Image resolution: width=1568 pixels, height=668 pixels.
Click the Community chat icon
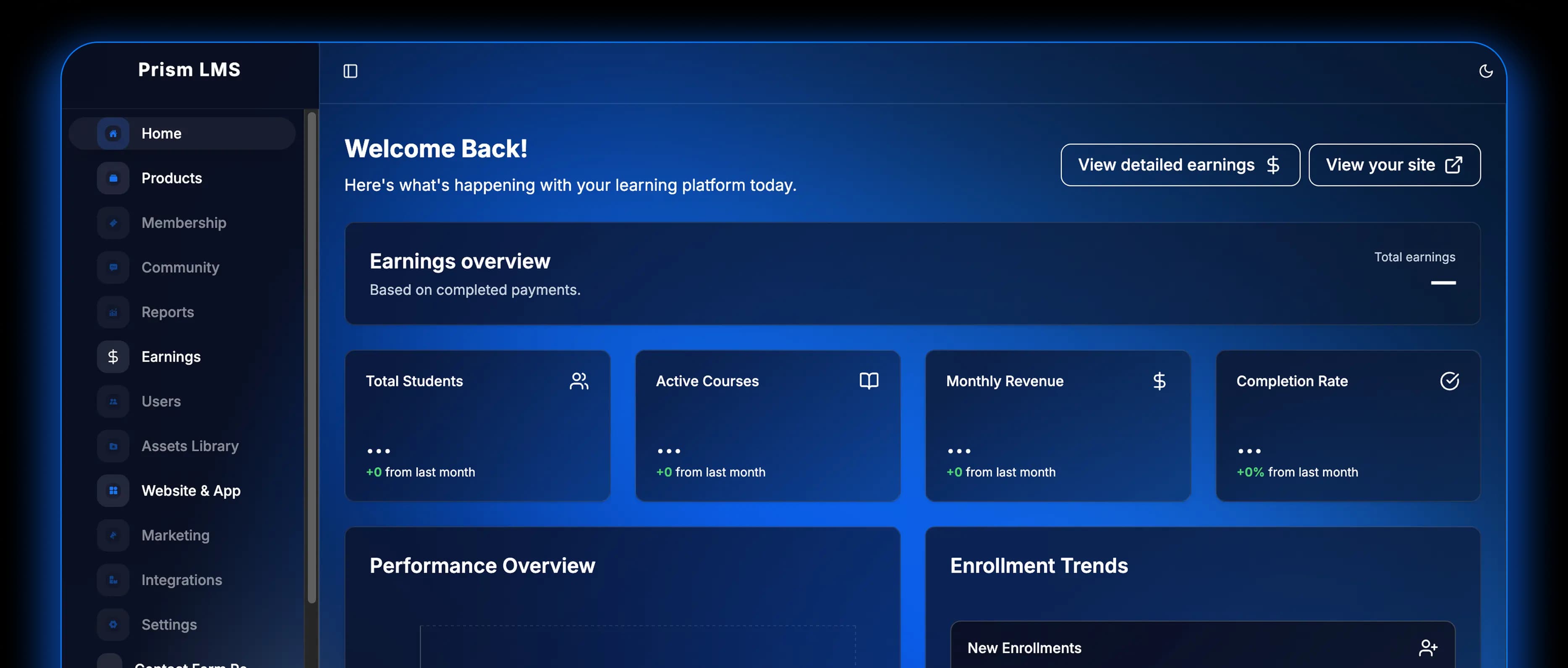[x=113, y=267]
